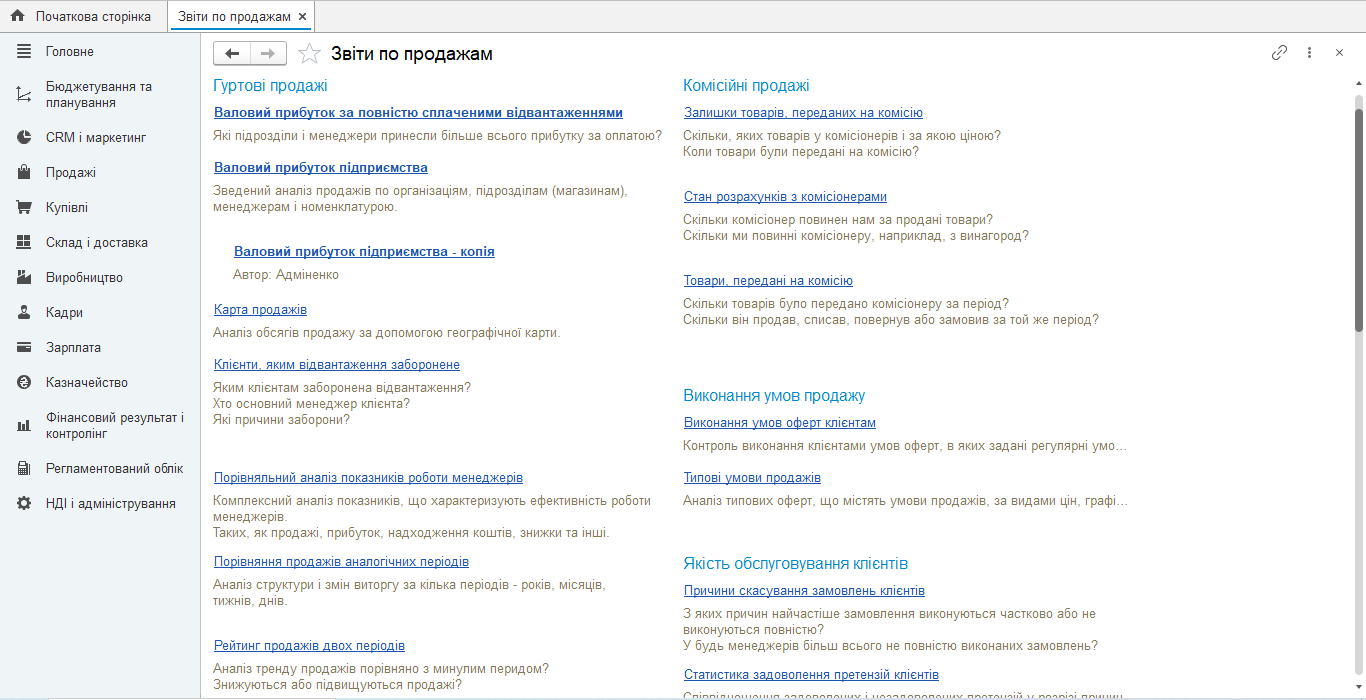The image size is (1366, 700).
Task: Open Залишки товарів, переданих на комісію
Action: (803, 113)
